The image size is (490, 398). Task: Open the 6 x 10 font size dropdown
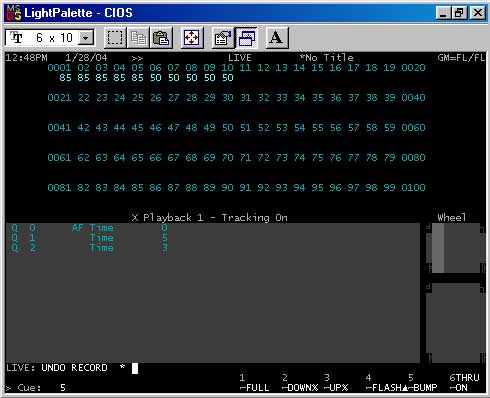[86, 38]
